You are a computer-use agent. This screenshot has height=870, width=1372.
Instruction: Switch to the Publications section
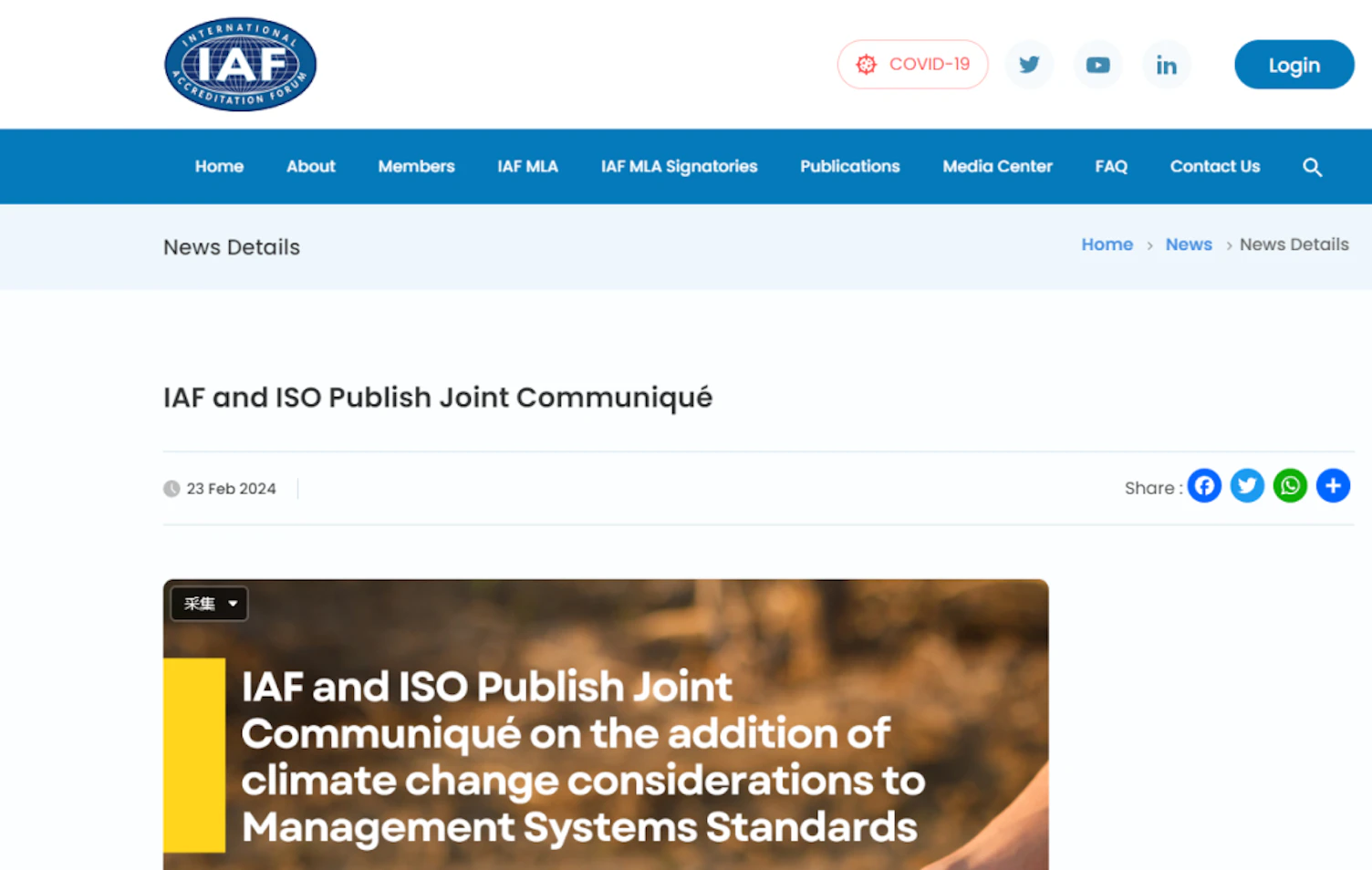coord(849,166)
